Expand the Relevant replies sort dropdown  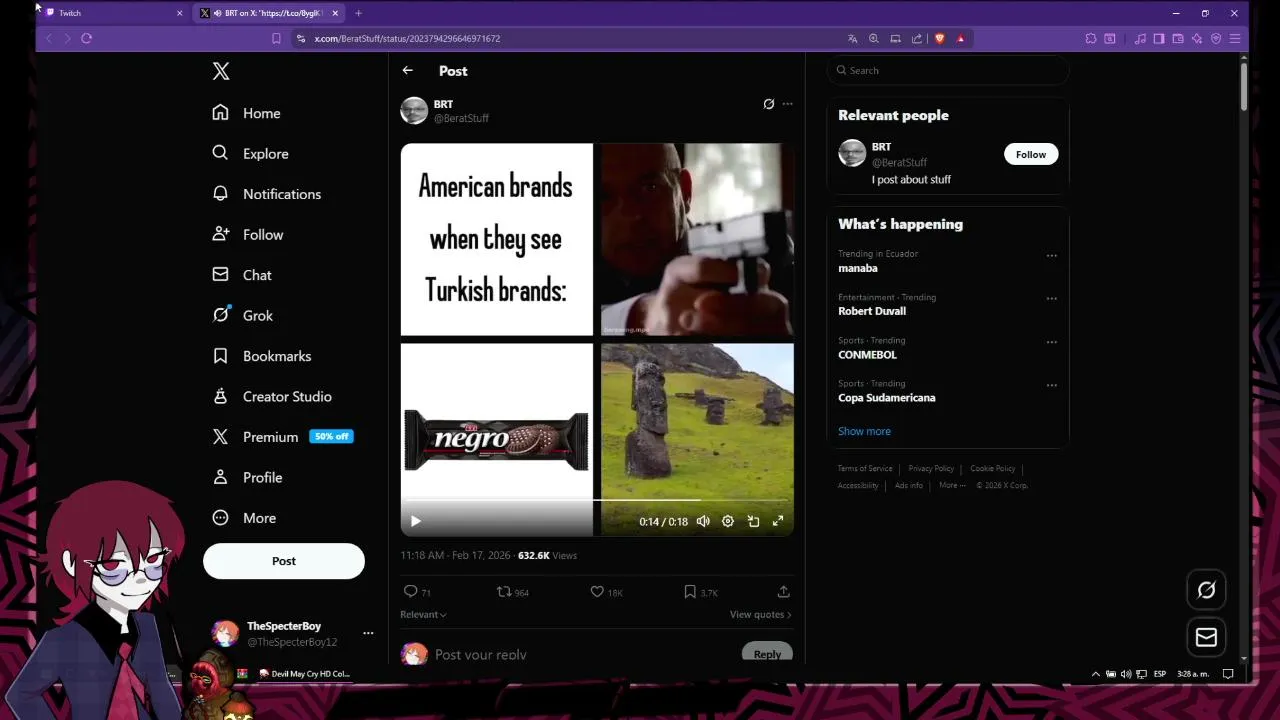[x=423, y=614]
